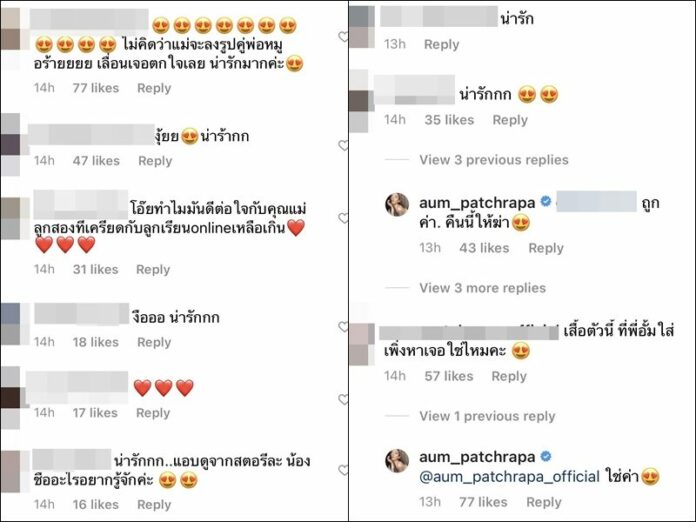The width and height of the screenshot is (696, 522).
Task: Reply to the 17 likes hearts comment
Action: (153, 413)
